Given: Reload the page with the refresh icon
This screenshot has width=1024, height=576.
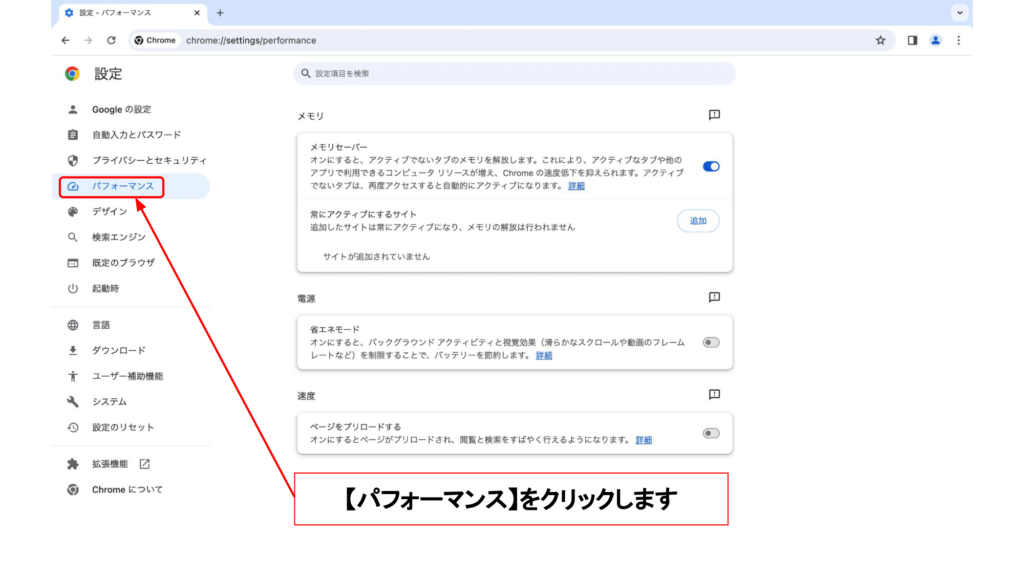Looking at the screenshot, I should 111,40.
